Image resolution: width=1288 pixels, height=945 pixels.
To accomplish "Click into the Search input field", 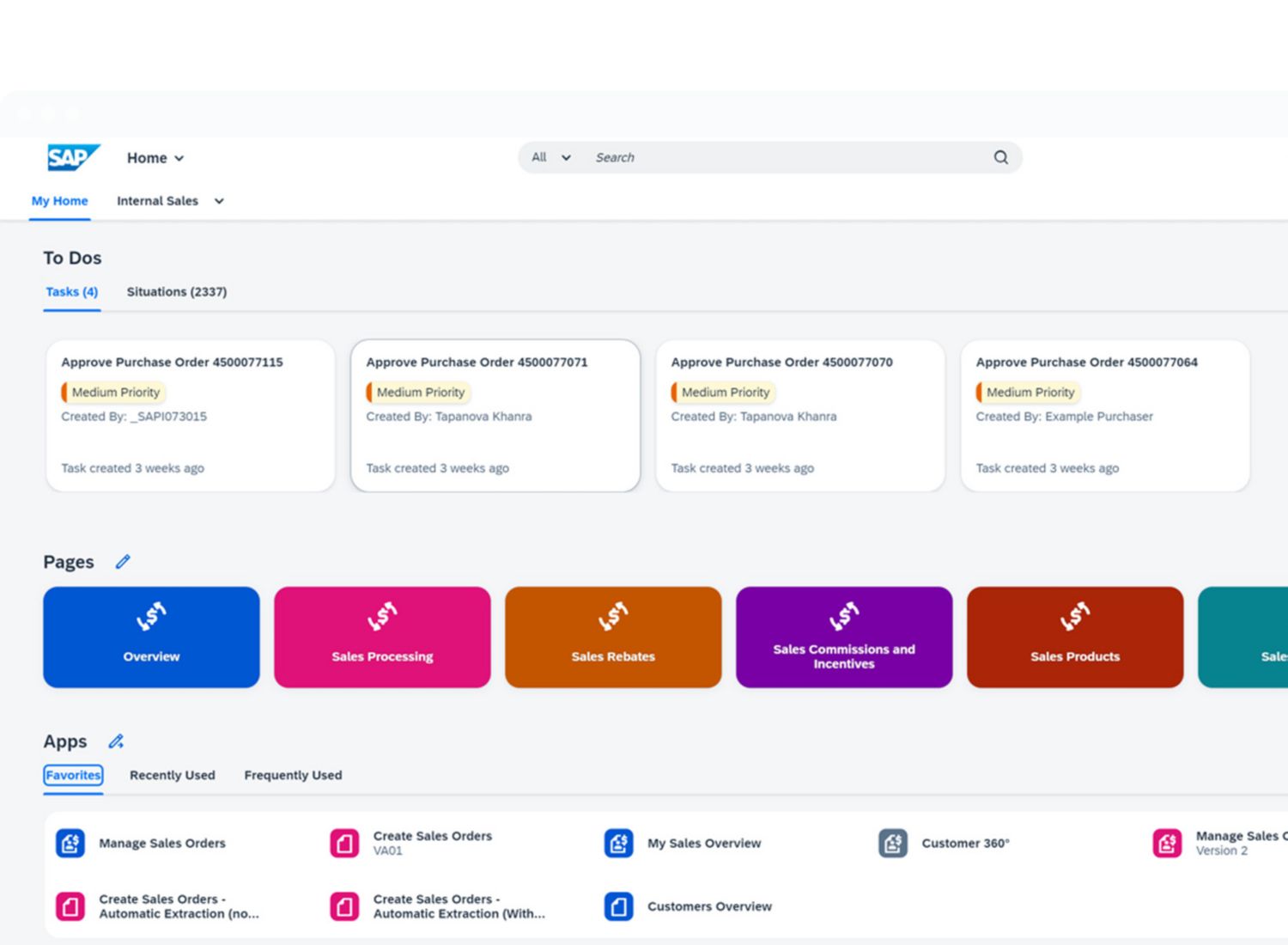I will [773, 157].
